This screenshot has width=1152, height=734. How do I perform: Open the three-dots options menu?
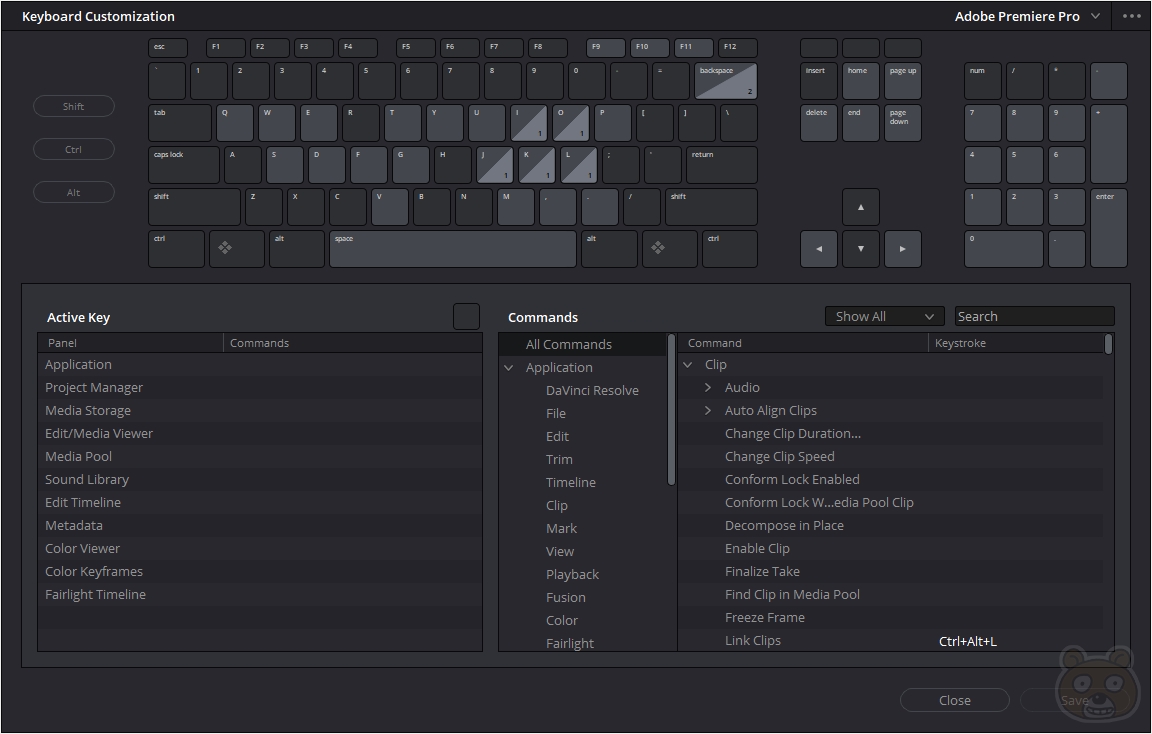[1131, 16]
